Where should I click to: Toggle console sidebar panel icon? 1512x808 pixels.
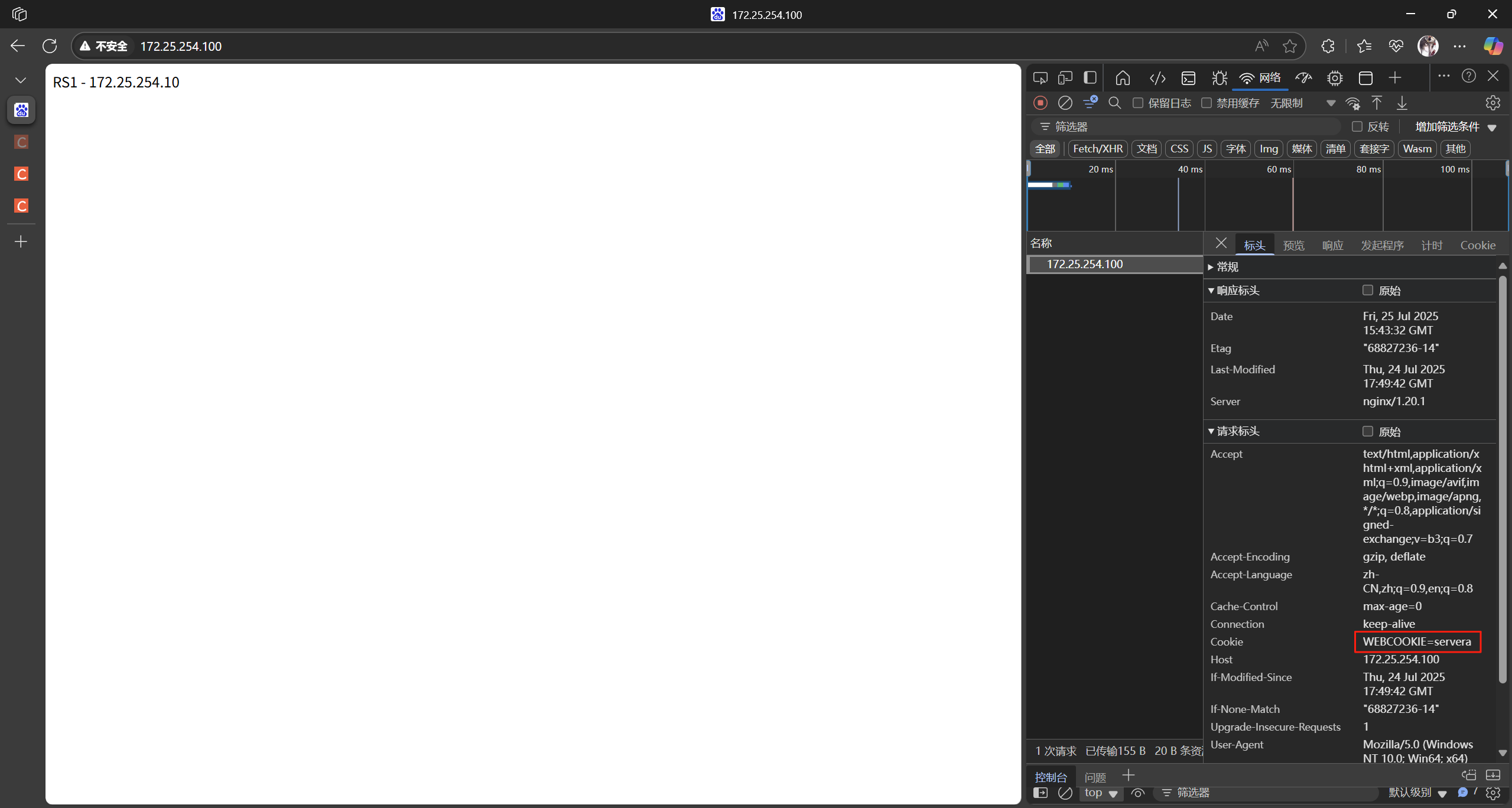(x=1040, y=793)
